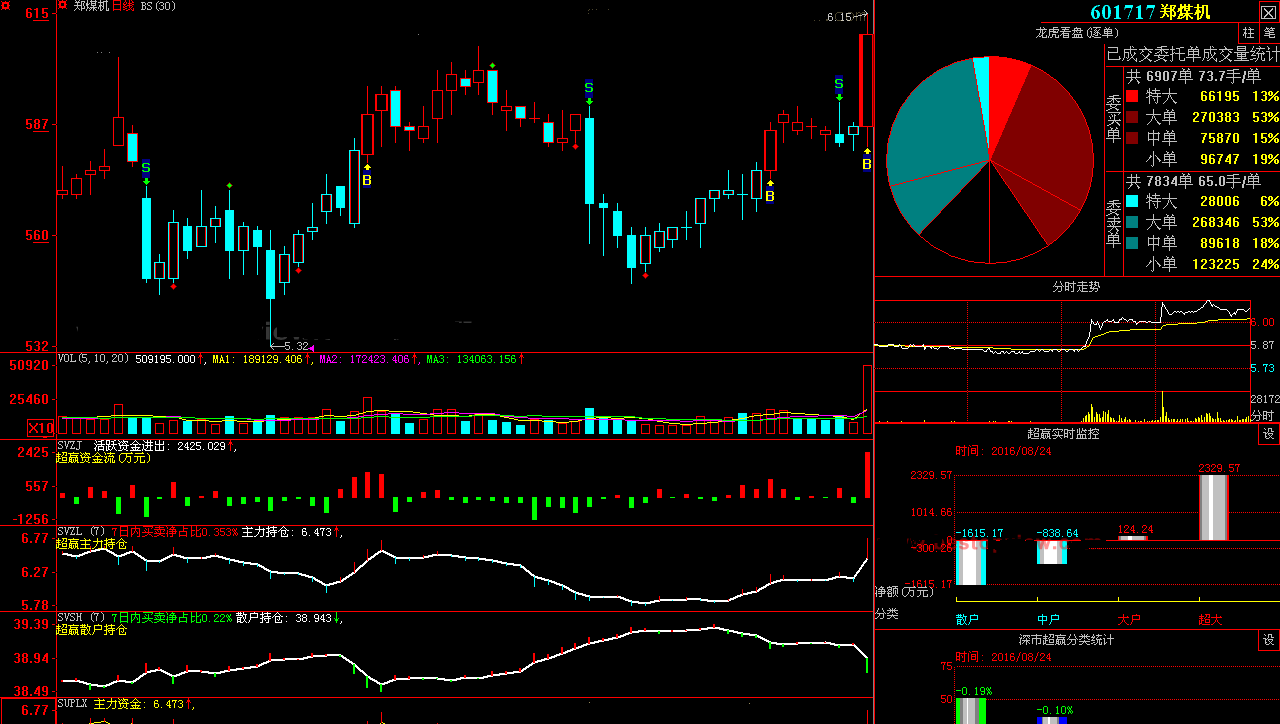
Task: Click the red 特大 buy-order swatch
Action: (x=1132, y=96)
